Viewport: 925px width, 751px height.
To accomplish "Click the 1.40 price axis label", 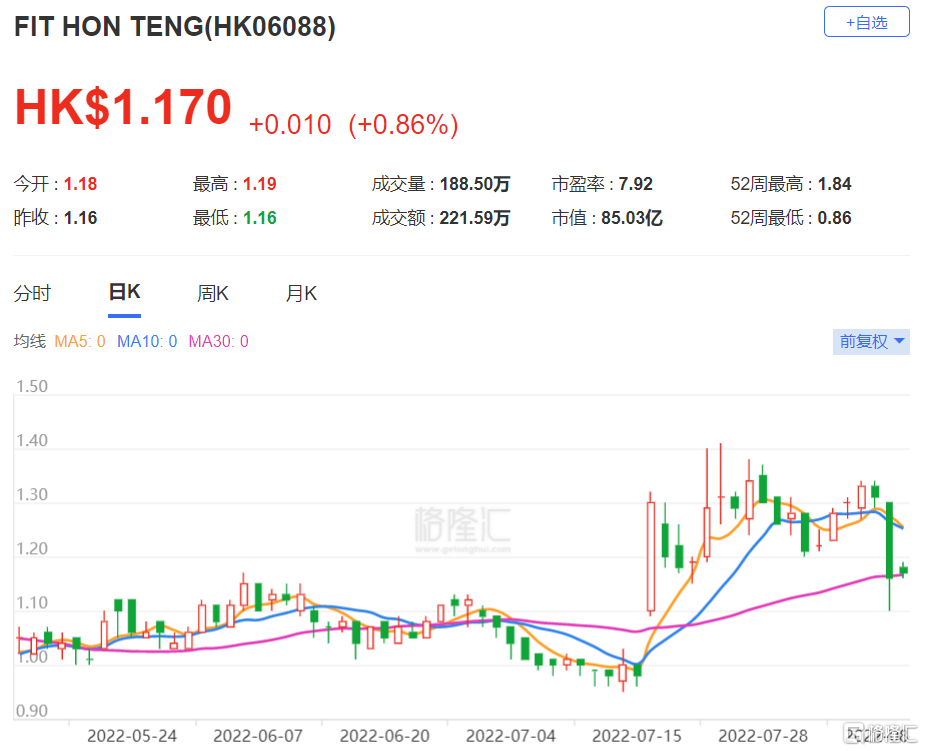I will point(32,441).
